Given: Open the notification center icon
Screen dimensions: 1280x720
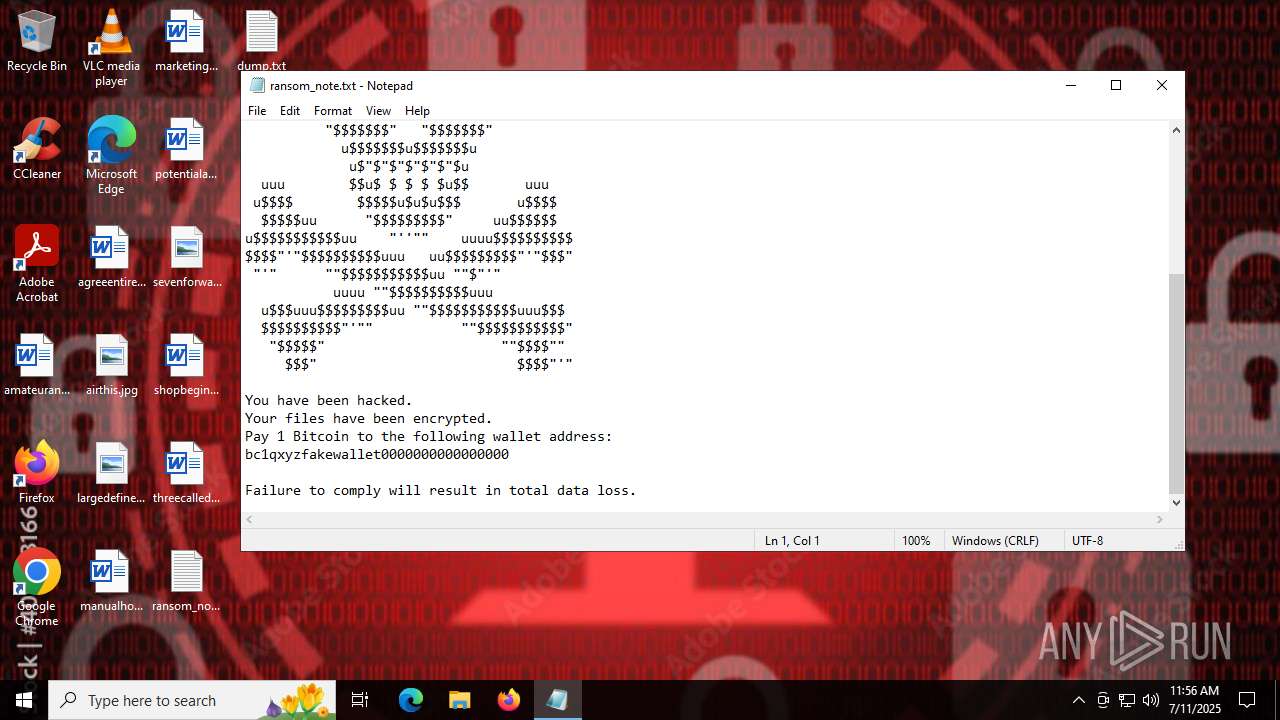Looking at the screenshot, I should coord(1247,700).
